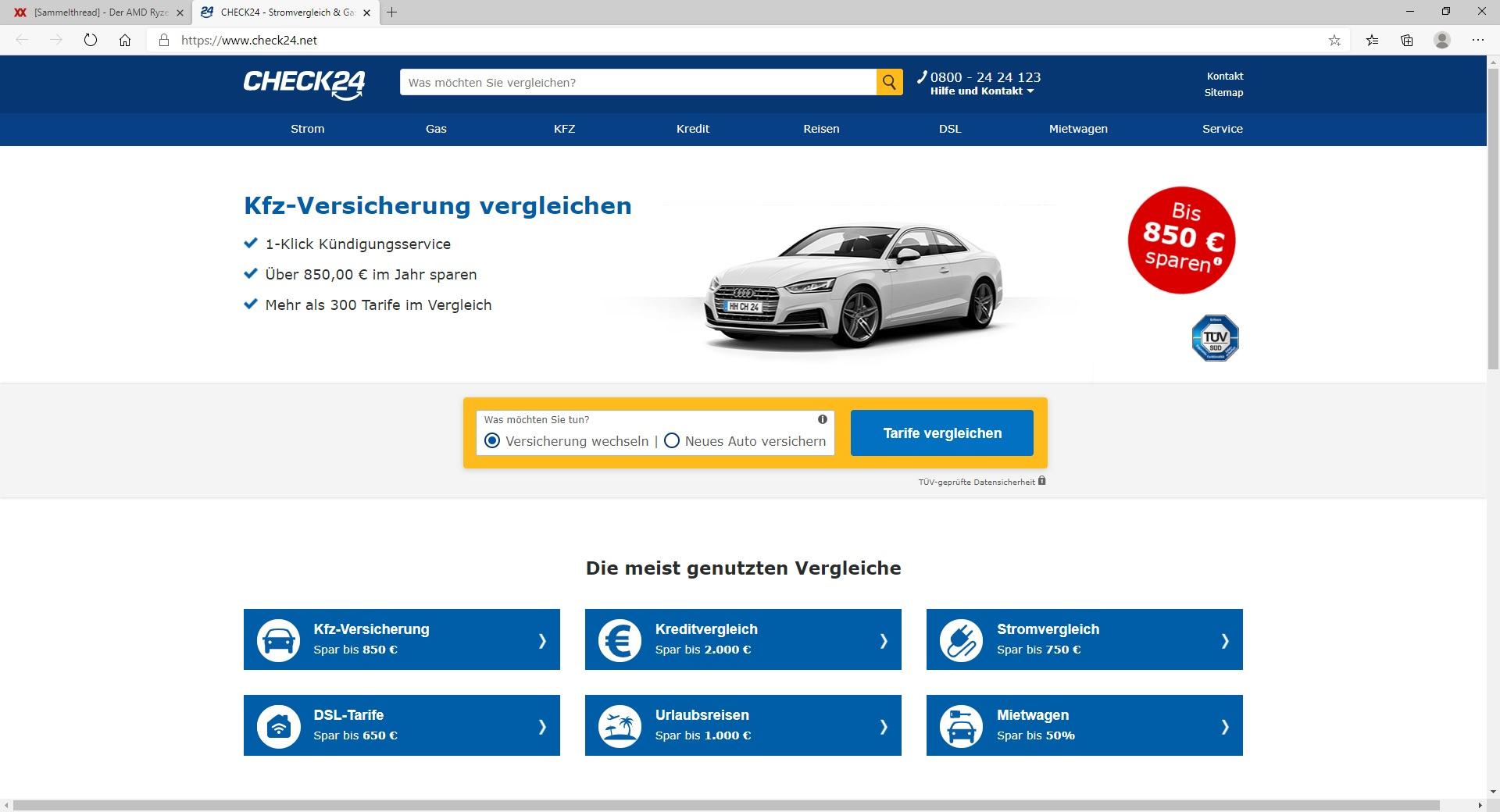
Task: Click the CHECK24 logo
Action: [x=304, y=84]
